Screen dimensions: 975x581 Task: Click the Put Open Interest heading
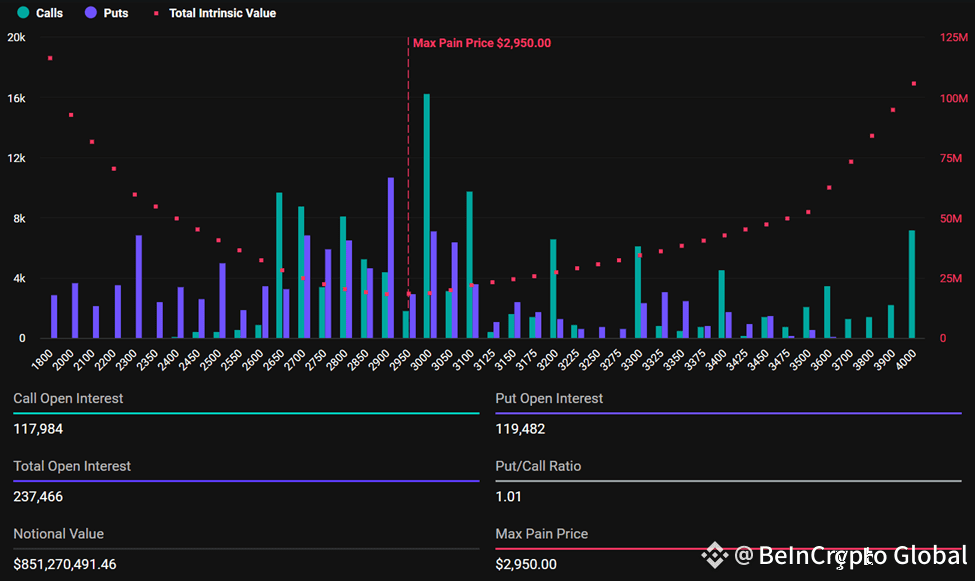tap(549, 399)
